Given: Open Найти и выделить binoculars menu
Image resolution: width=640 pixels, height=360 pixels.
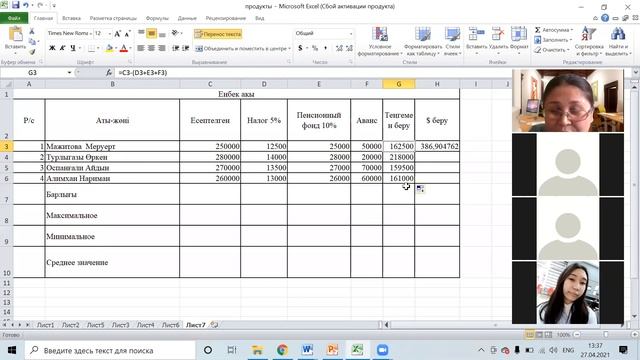Looking at the screenshot, I should 618,42.
